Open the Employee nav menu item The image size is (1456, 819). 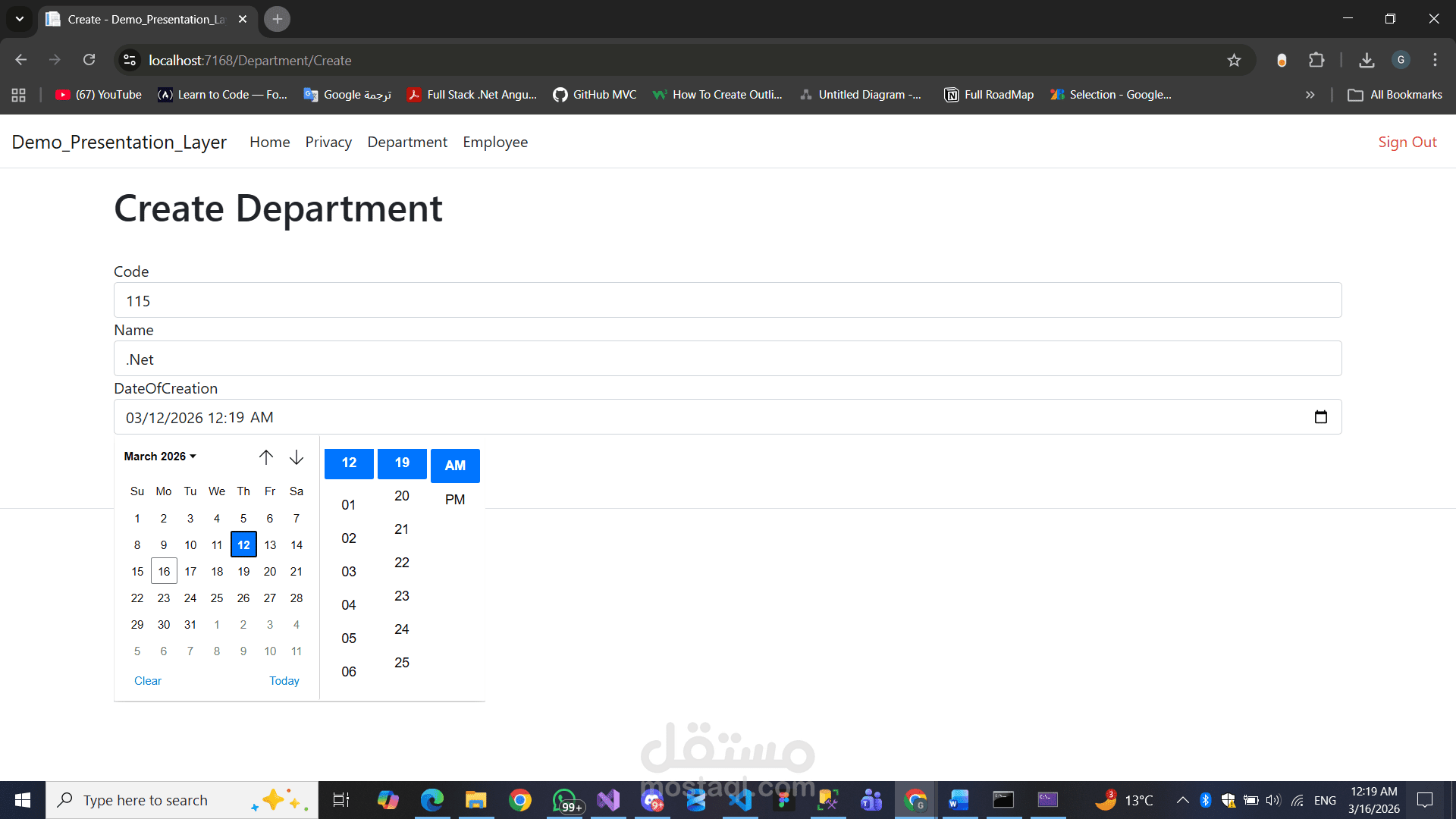(x=495, y=142)
